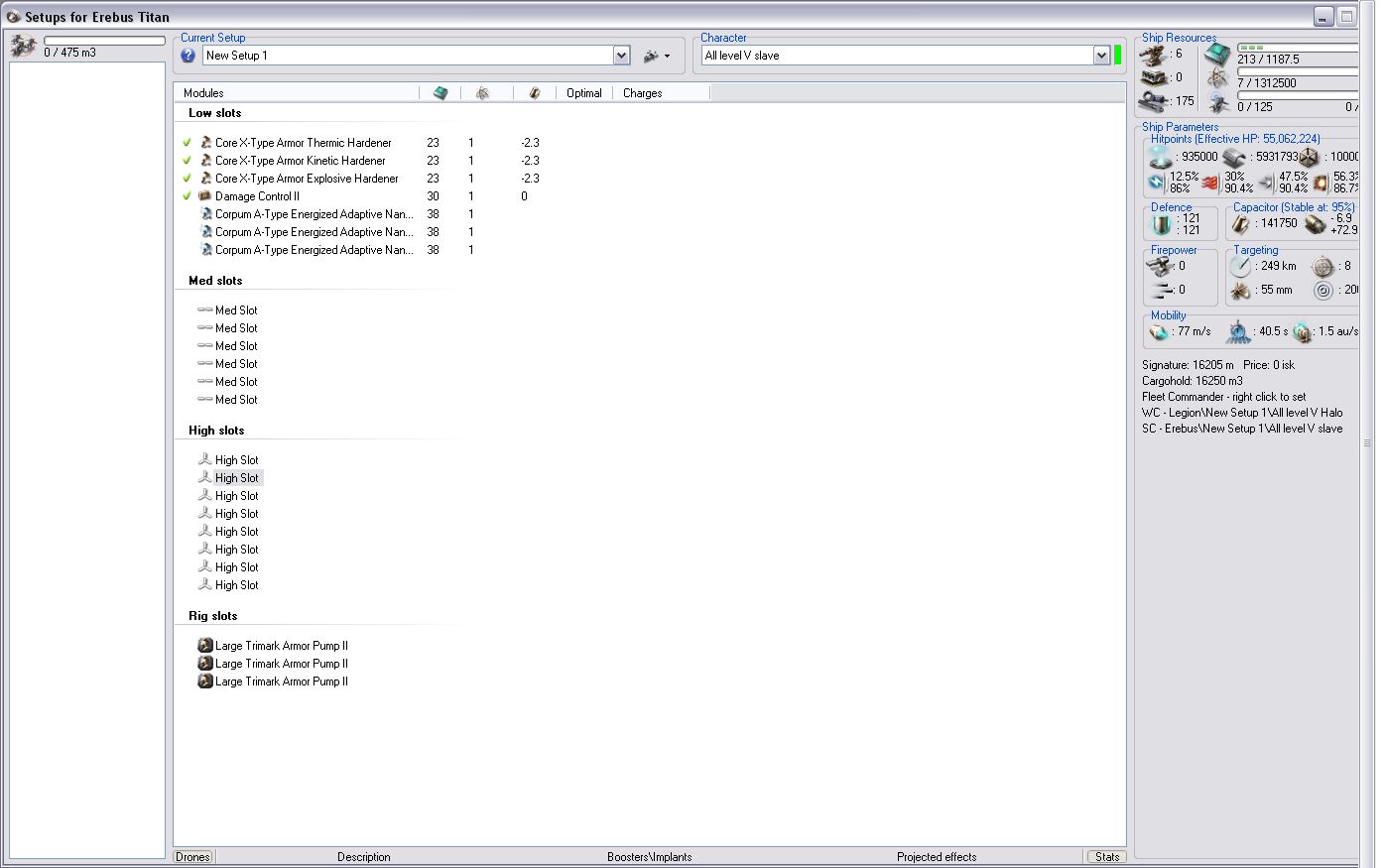Image resolution: width=1386 pixels, height=868 pixels.
Task: Click the powergrid icon in Ship Resources
Action: (x=1218, y=77)
